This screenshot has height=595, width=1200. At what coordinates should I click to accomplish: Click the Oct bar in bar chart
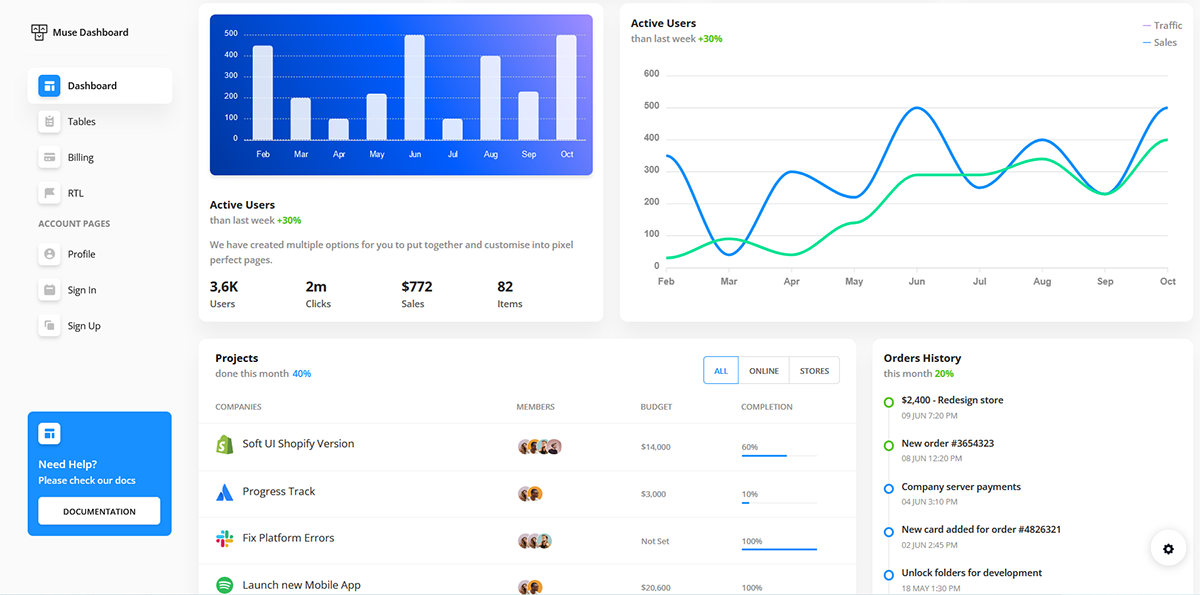566,88
